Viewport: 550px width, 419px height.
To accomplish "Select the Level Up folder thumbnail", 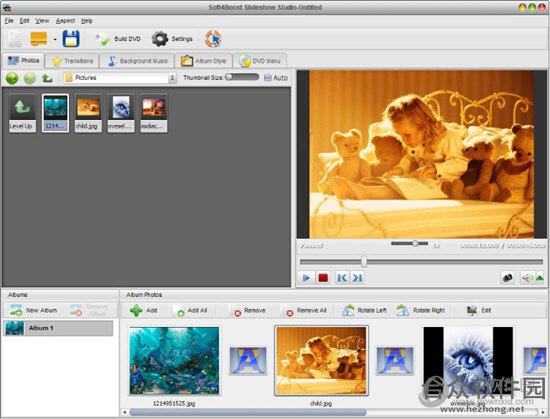I will point(22,113).
